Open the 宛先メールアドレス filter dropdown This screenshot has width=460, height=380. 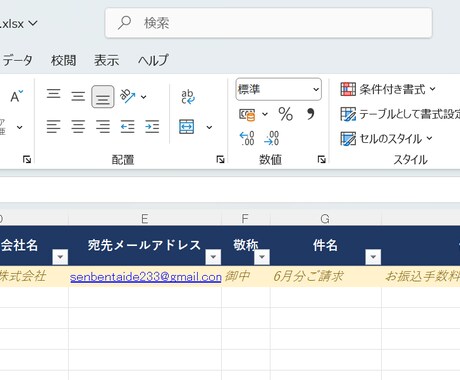tap(213, 257)
